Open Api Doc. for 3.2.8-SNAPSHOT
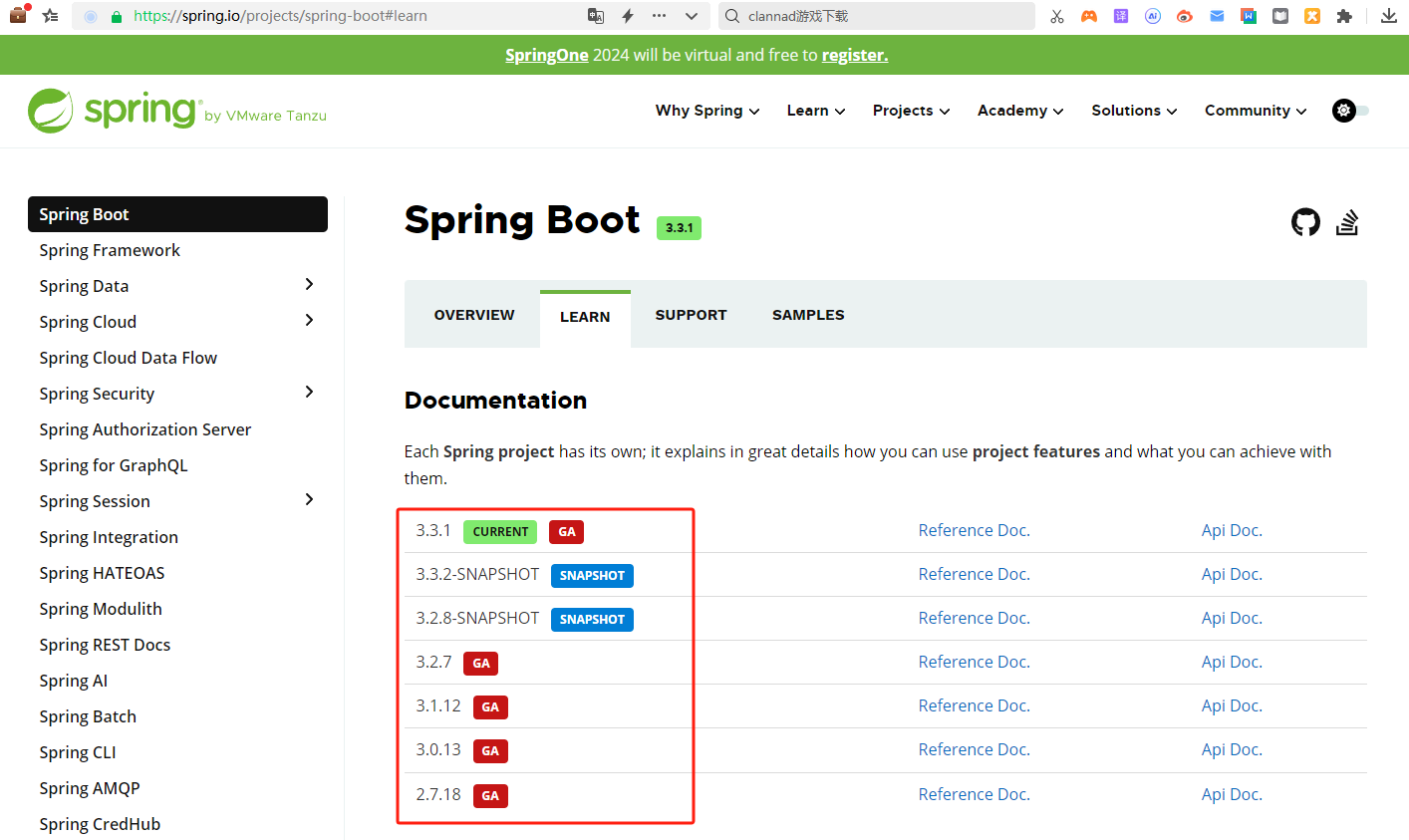 tap(1232, 619)
